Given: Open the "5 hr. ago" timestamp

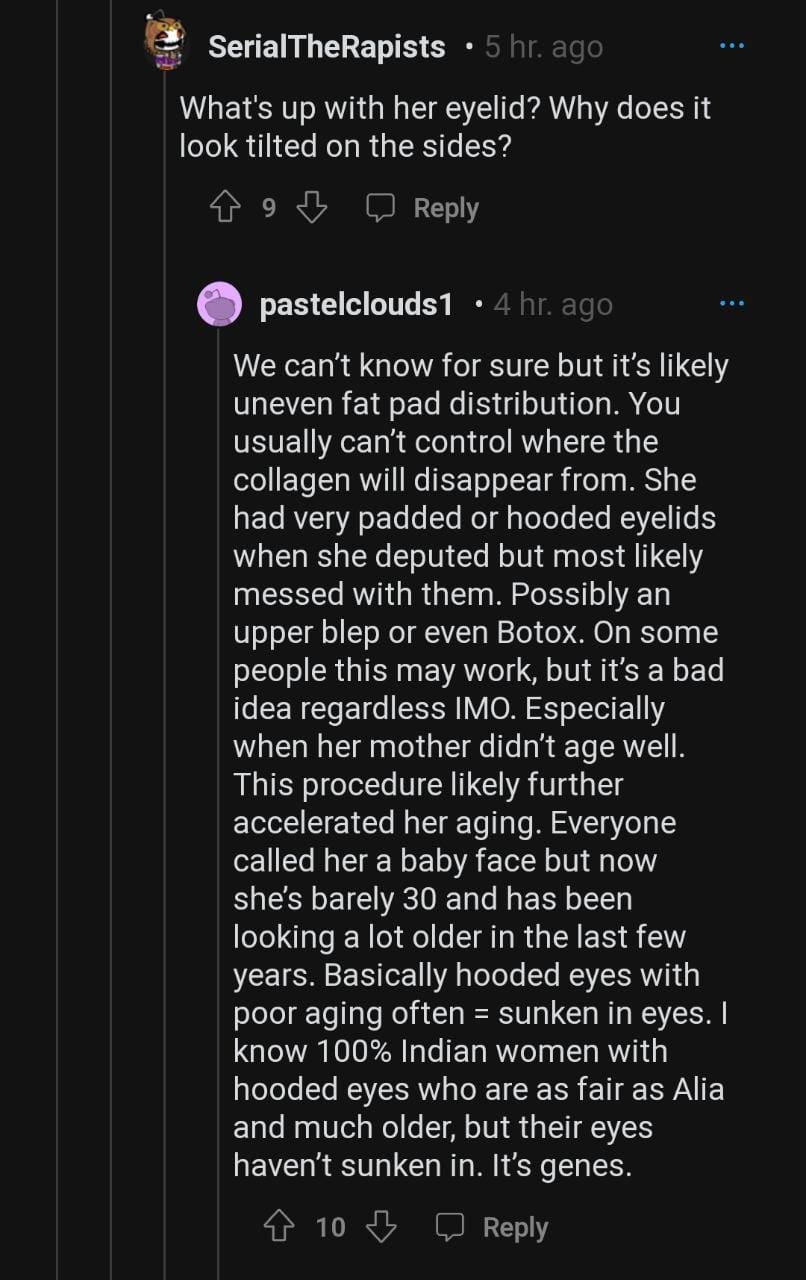Looking at the screenshot, I should coord(544,47).
